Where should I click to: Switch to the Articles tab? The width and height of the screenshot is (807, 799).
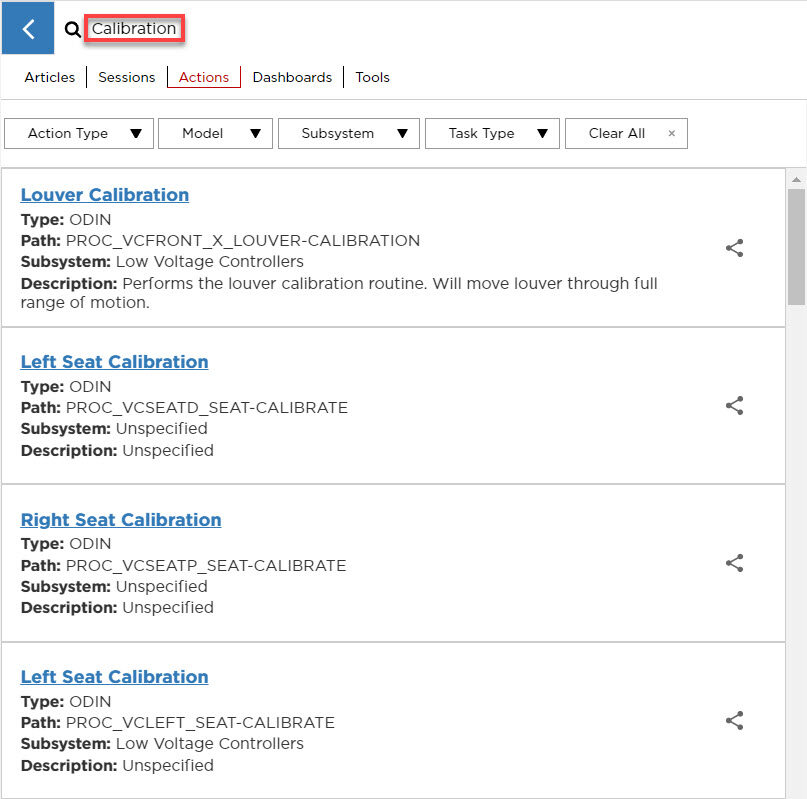50,77
